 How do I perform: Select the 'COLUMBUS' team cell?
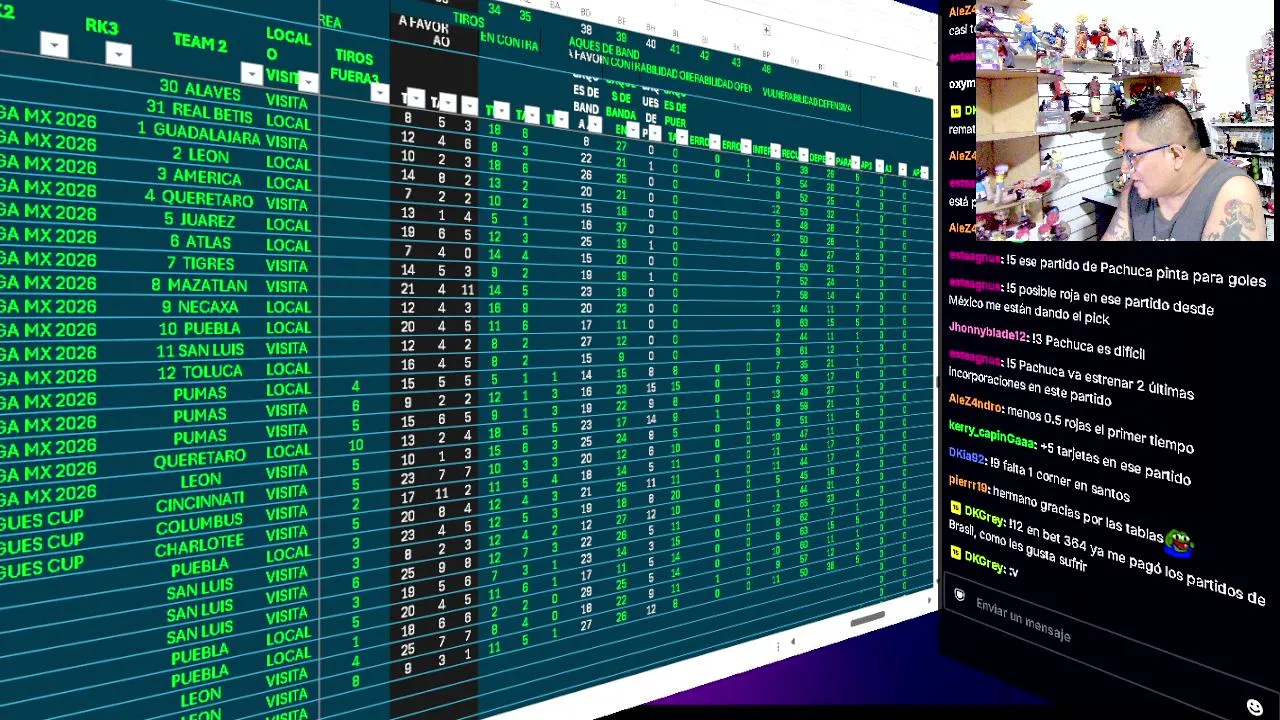(199, 524)
